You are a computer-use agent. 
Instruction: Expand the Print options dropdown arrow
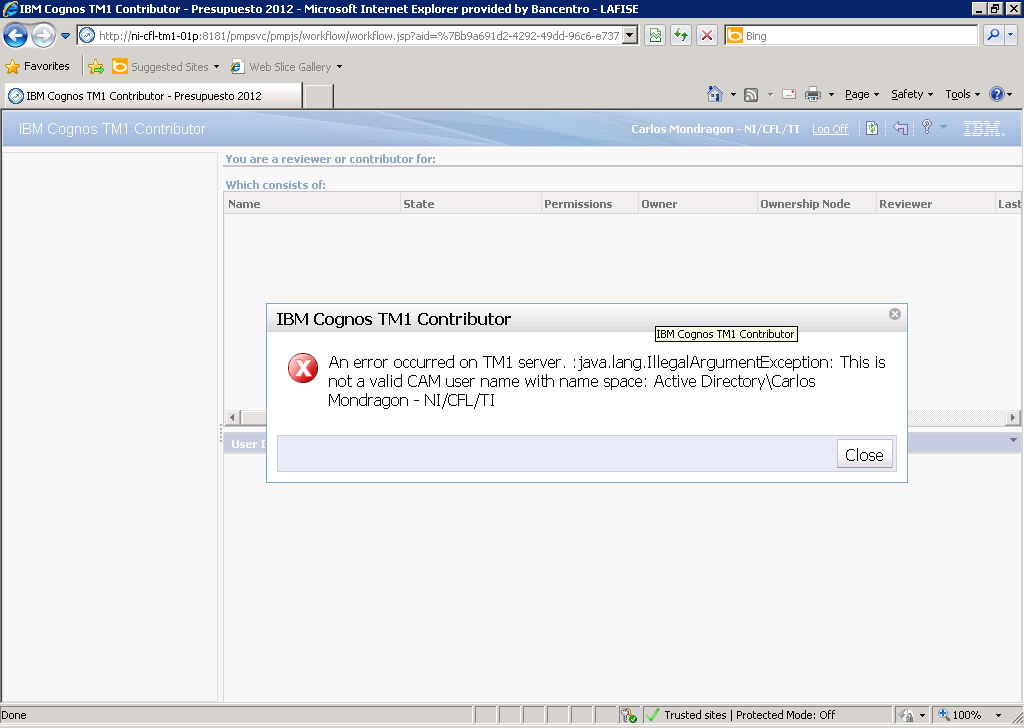coord(831,95)
